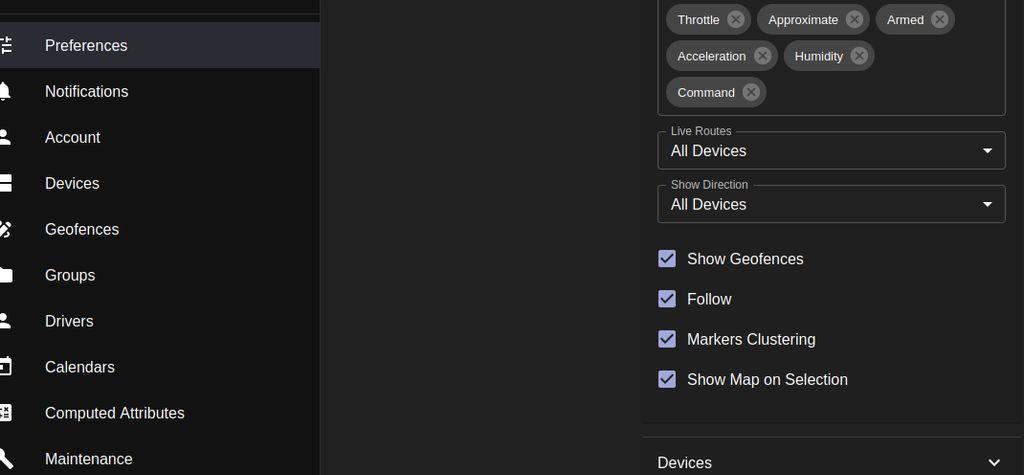Toggle the Follow checkbox
The width and height of the screenshot is (1024, 475).
(x=667, y=299)
